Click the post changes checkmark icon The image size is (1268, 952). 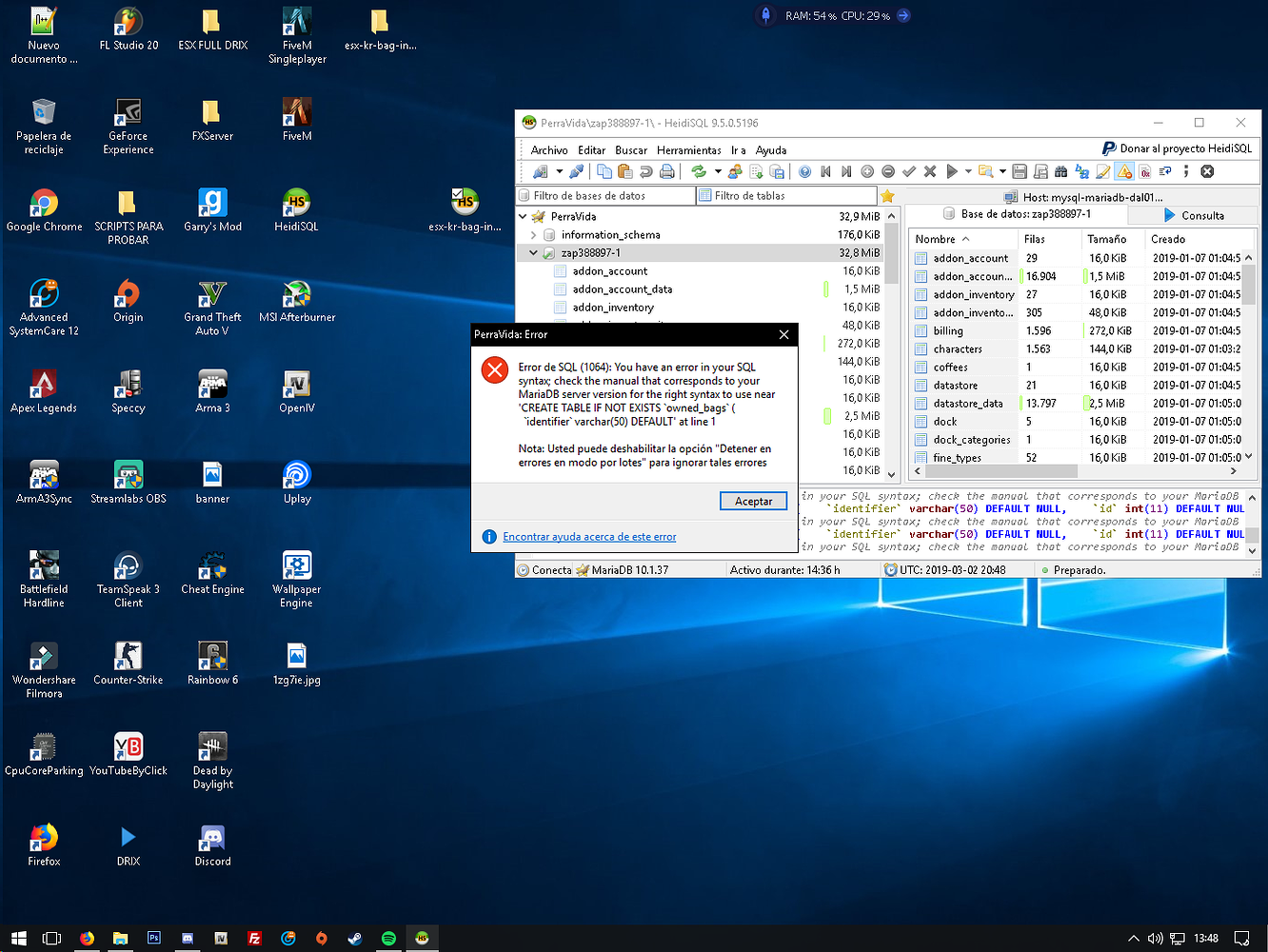click(x=909, y=172)
